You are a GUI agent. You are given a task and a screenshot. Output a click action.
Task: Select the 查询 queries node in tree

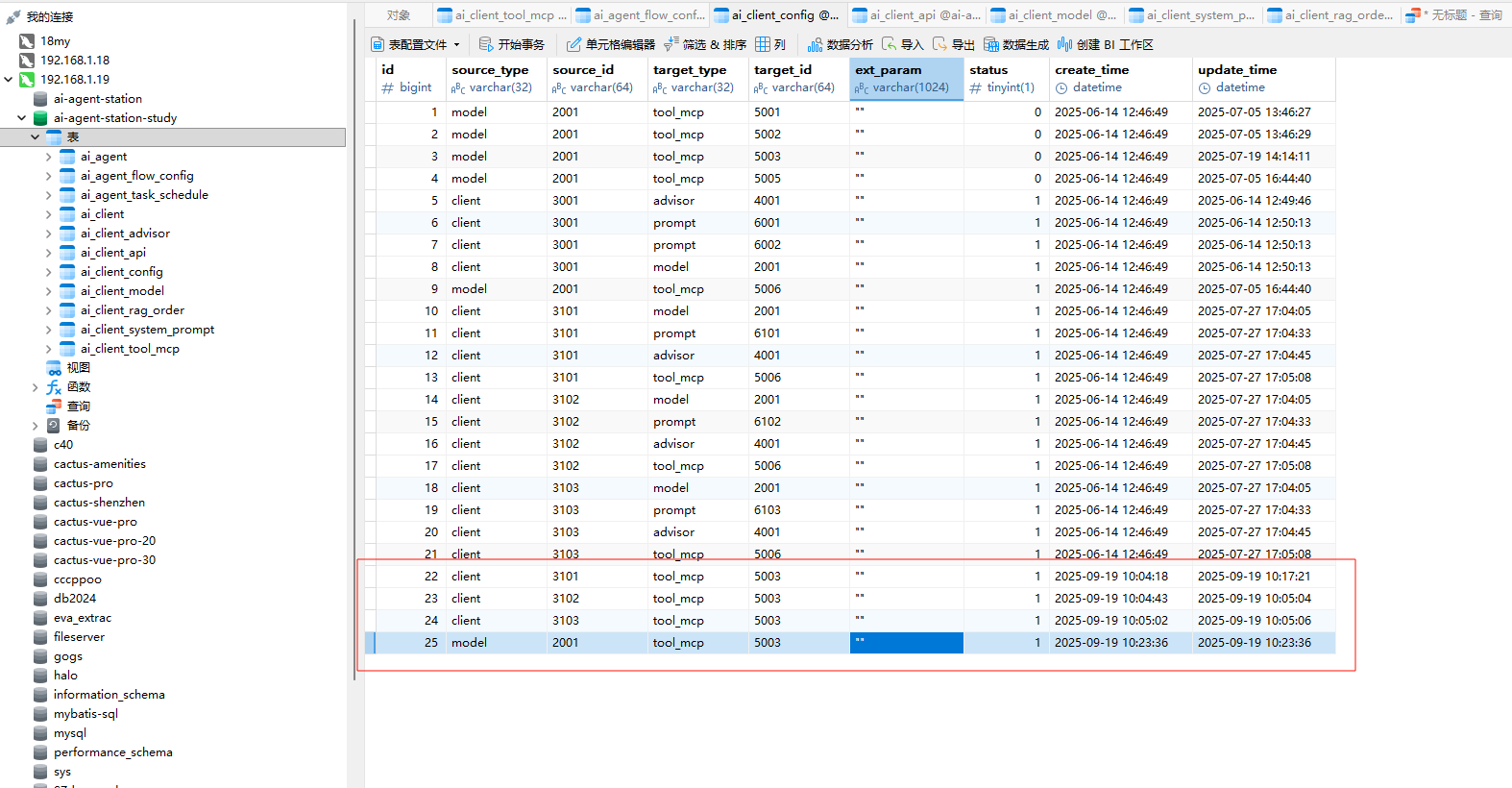[x=78, y=406]
